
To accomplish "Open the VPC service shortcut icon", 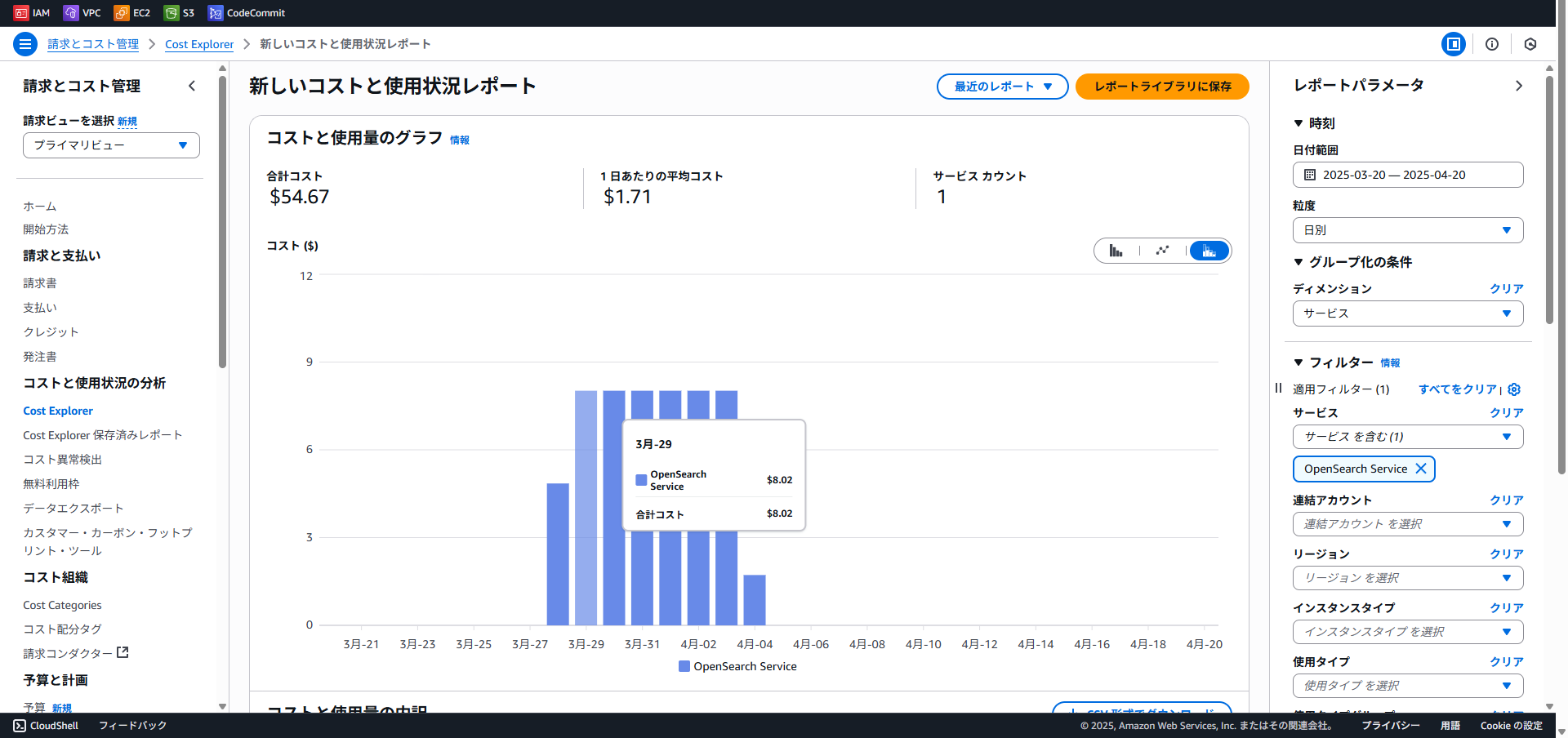I will (x=71, y=13).
